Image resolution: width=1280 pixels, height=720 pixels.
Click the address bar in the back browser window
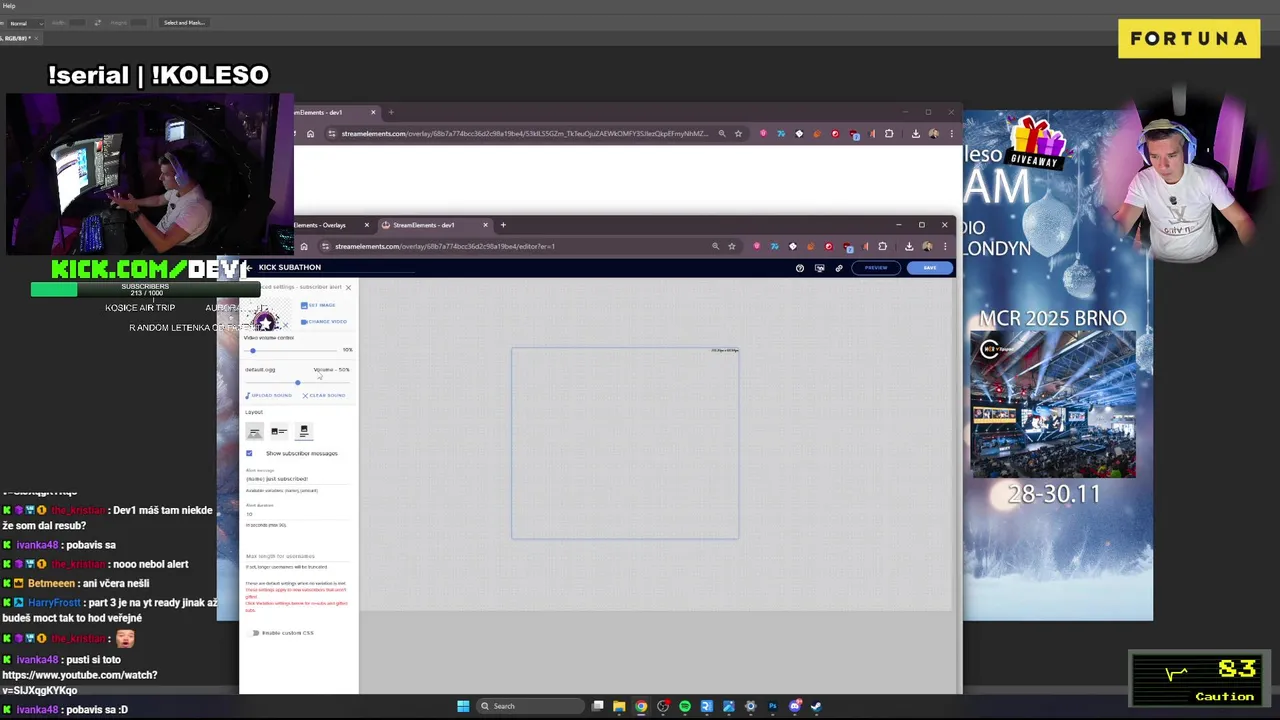[525, 134]
